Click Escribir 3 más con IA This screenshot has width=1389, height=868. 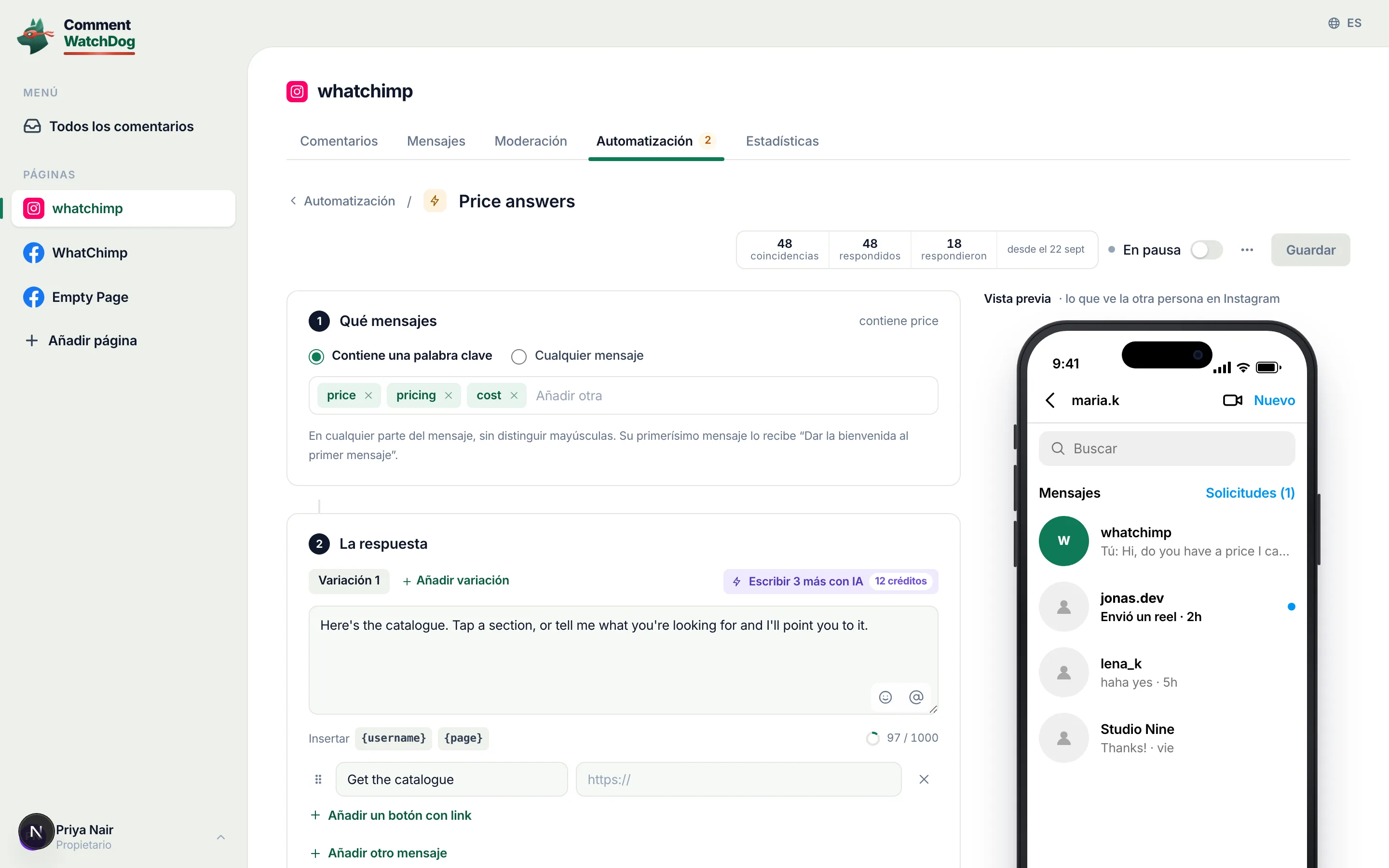point(830,581)
